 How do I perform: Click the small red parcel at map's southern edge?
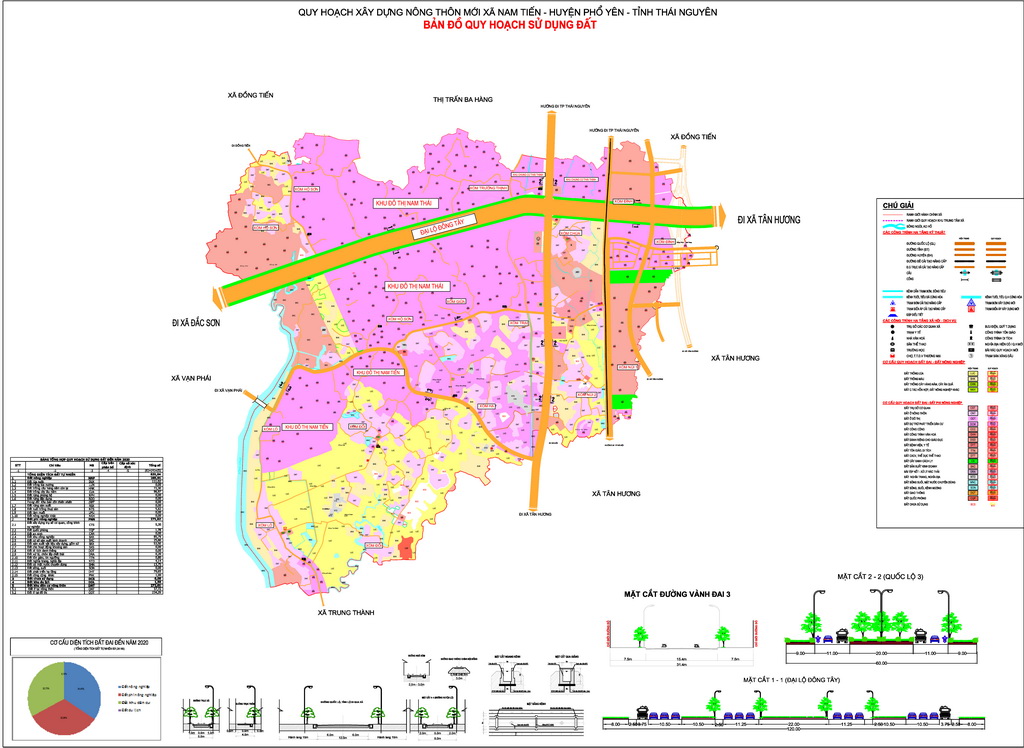click(405, 547)
